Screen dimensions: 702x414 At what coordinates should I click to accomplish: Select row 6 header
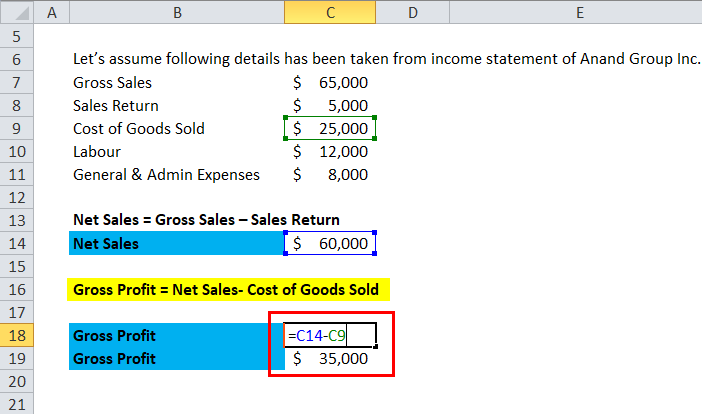point(17,59)
